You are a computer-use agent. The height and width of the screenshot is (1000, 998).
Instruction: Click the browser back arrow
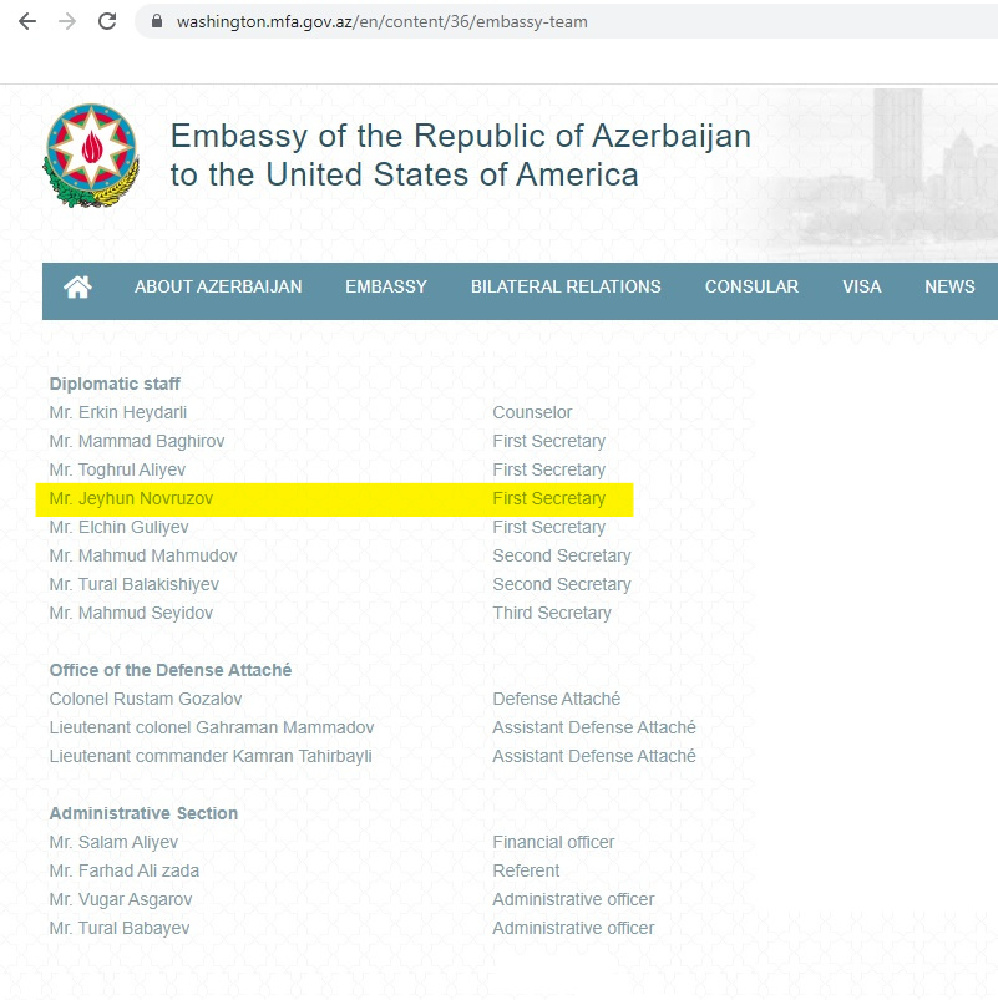click(27, 22)
